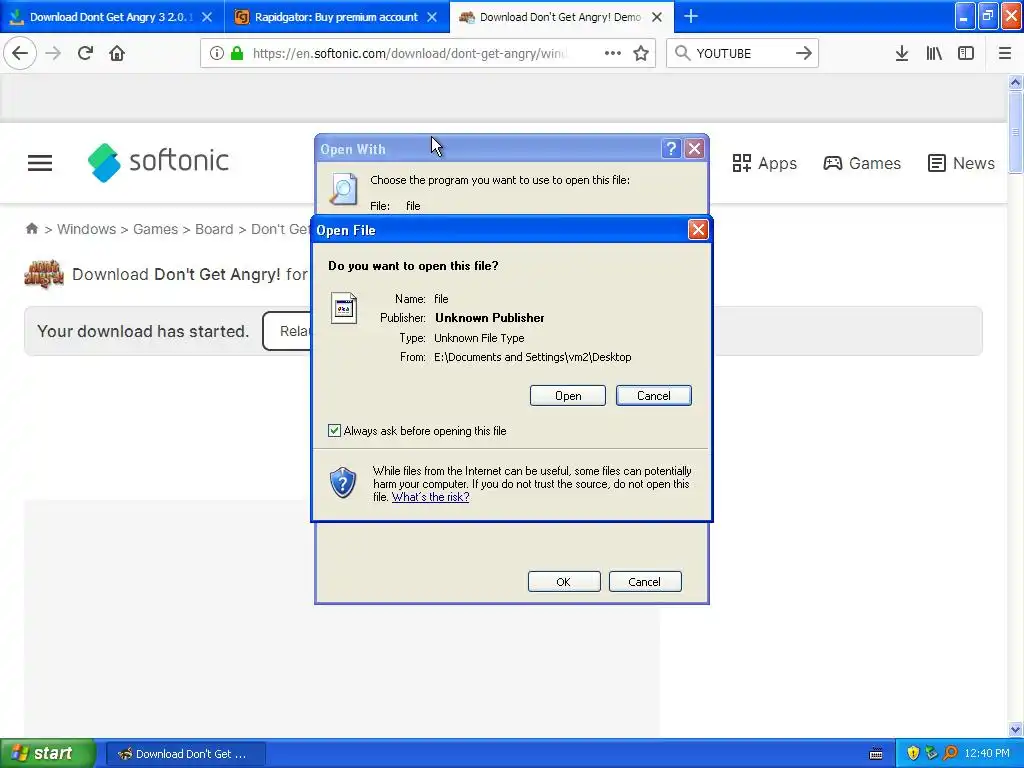This screenshot has height=768, width=1024.
Task: Click the Firefox address bar URL
Action: click(410, 53)
